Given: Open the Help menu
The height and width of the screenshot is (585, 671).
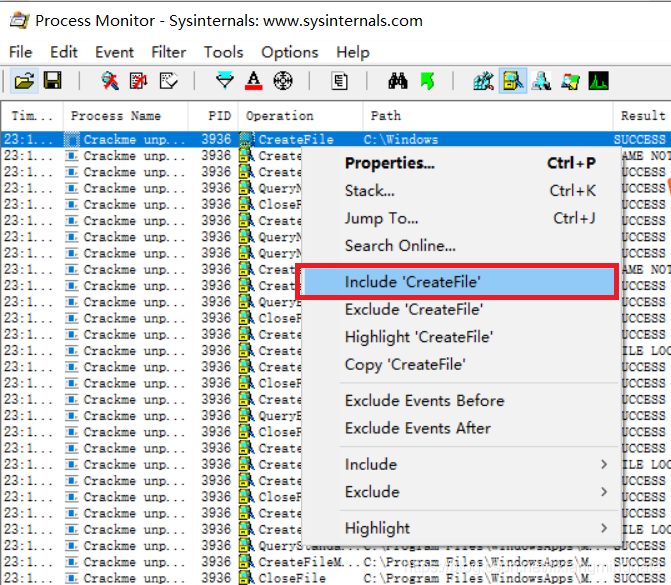Looking at the screenshot, I should click(353, 52).
